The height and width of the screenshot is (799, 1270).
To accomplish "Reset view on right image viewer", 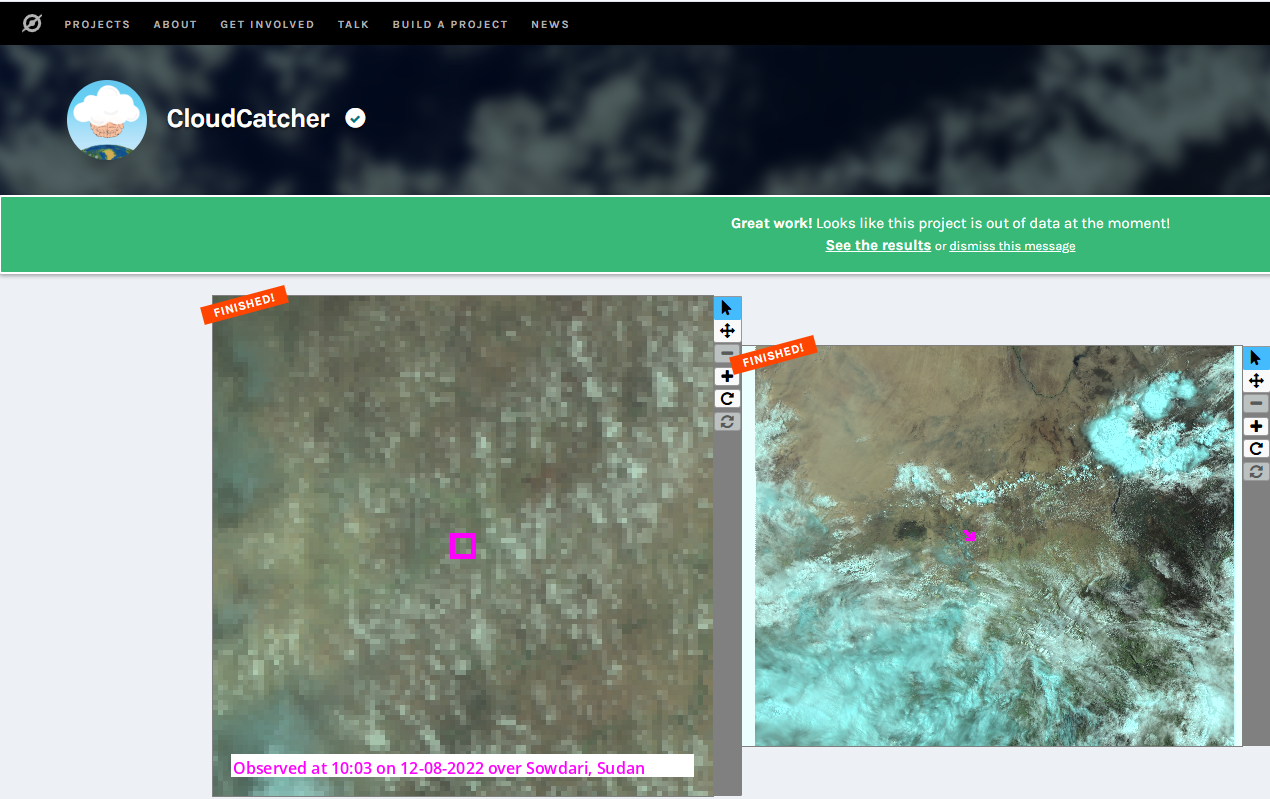I will pos(1256,471).
